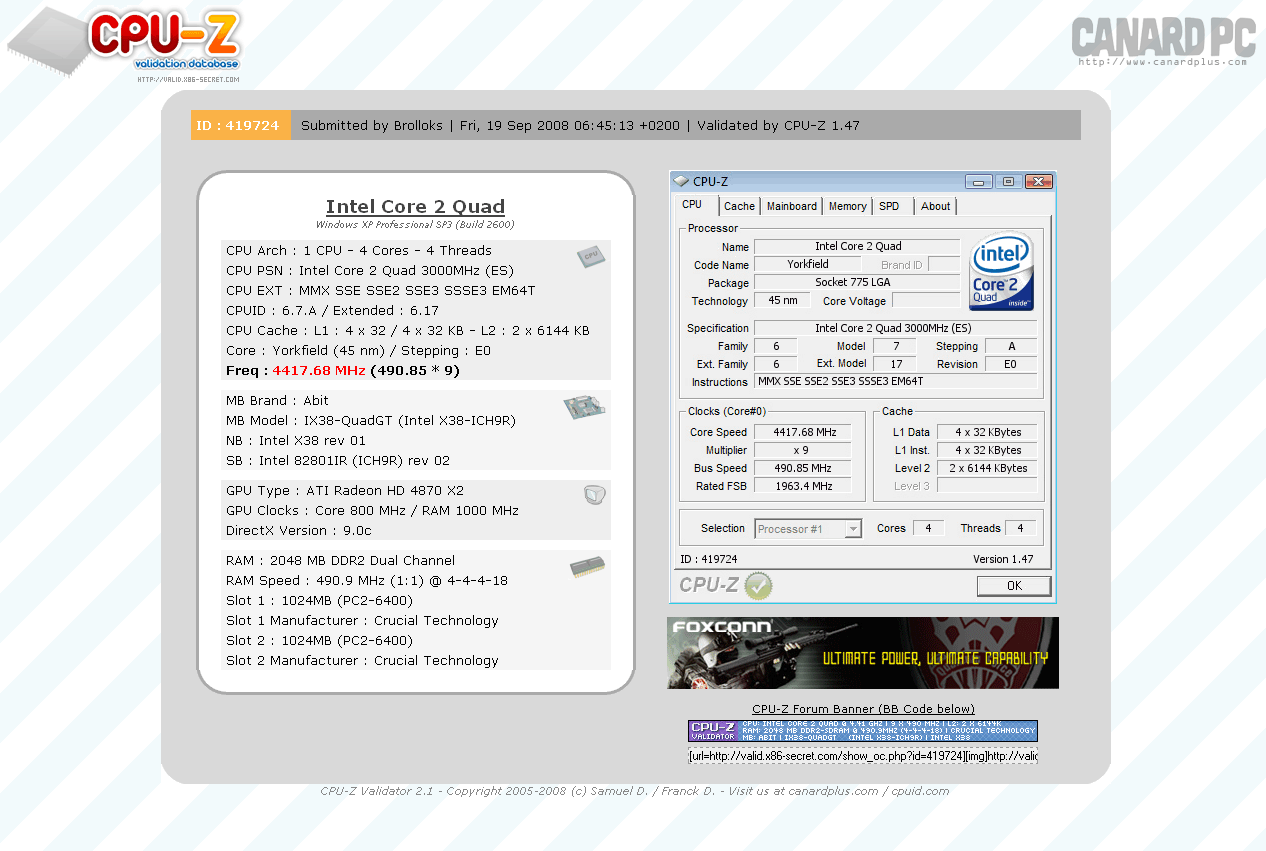This screenshot has height=851, width=1266.
Task: Click the CPU-Z Validator copyright footer text
Action: point(635,791)
